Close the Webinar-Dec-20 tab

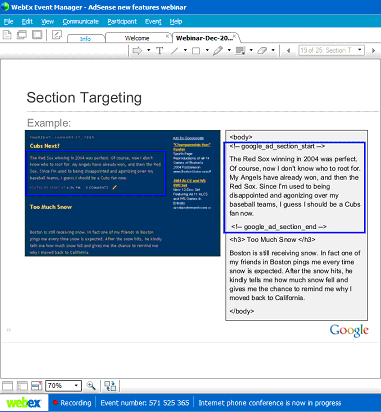coord(235,36)
